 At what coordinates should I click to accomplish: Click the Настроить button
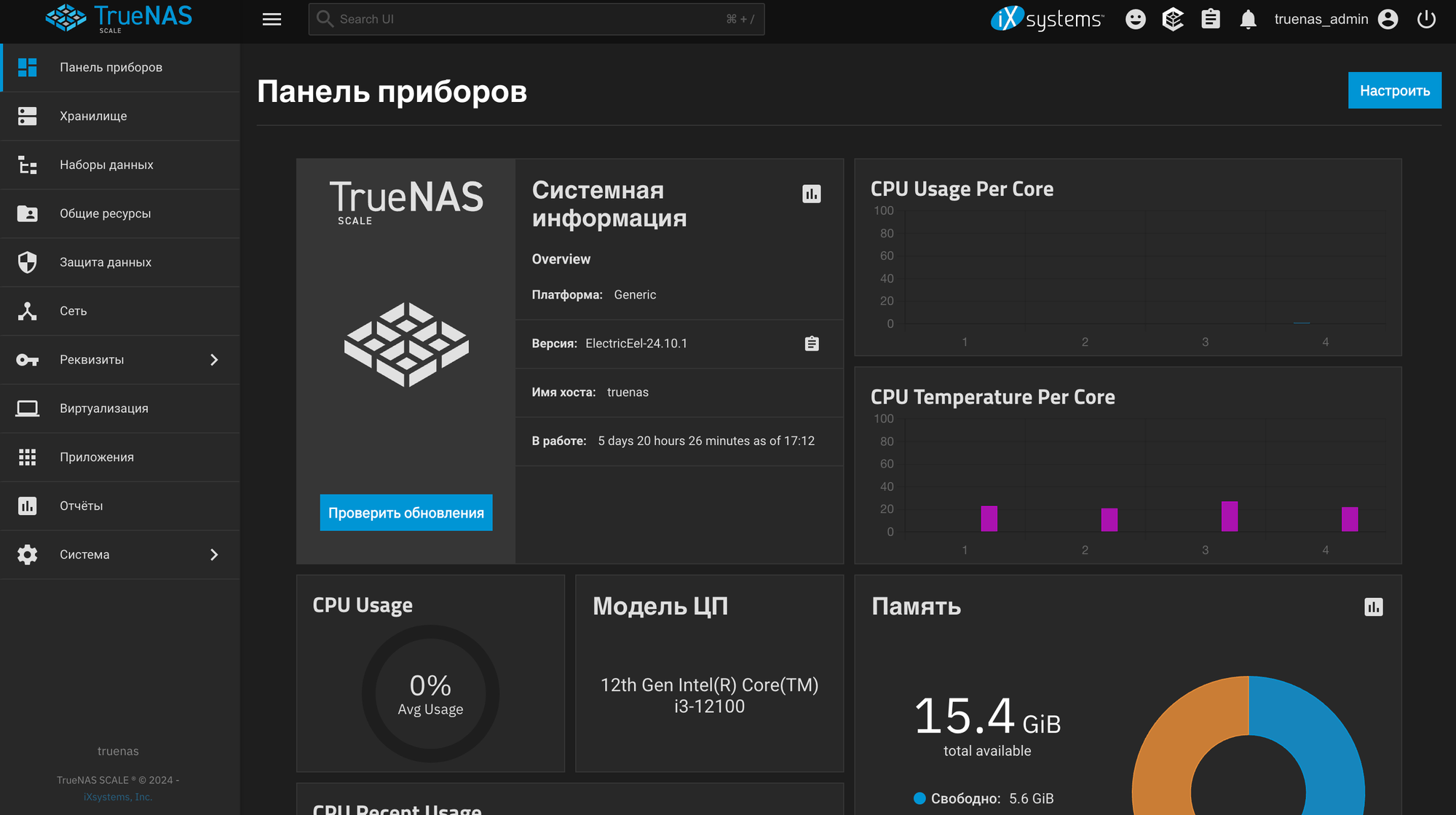[1394, 90]
